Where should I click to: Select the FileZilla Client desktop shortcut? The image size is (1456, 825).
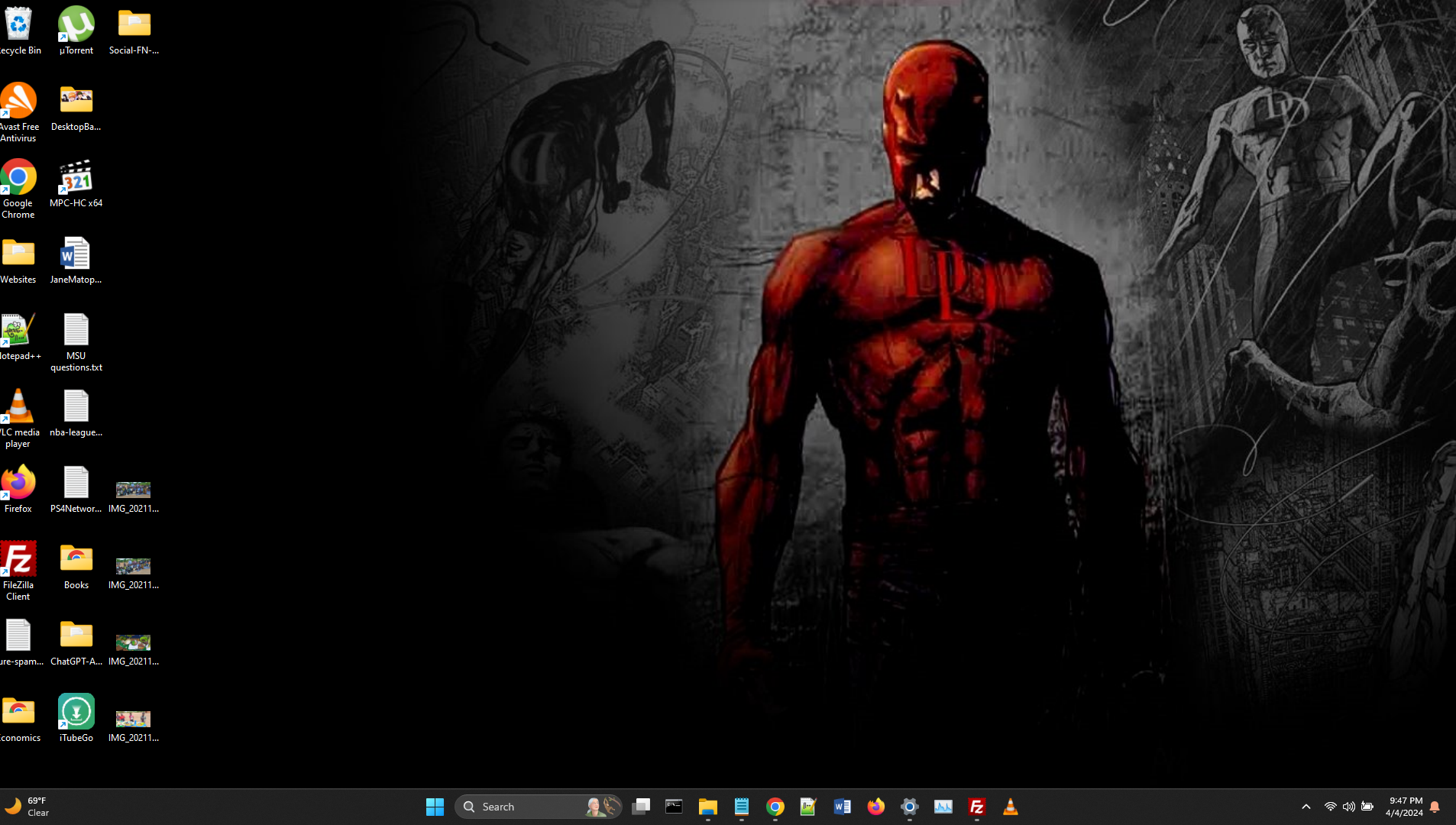click(18, 571)
